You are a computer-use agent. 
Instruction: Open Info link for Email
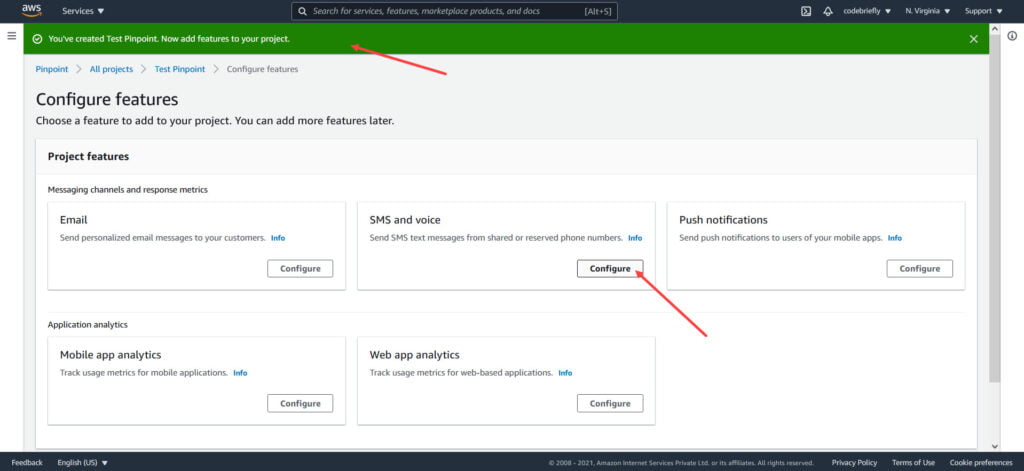pos(278,238)
